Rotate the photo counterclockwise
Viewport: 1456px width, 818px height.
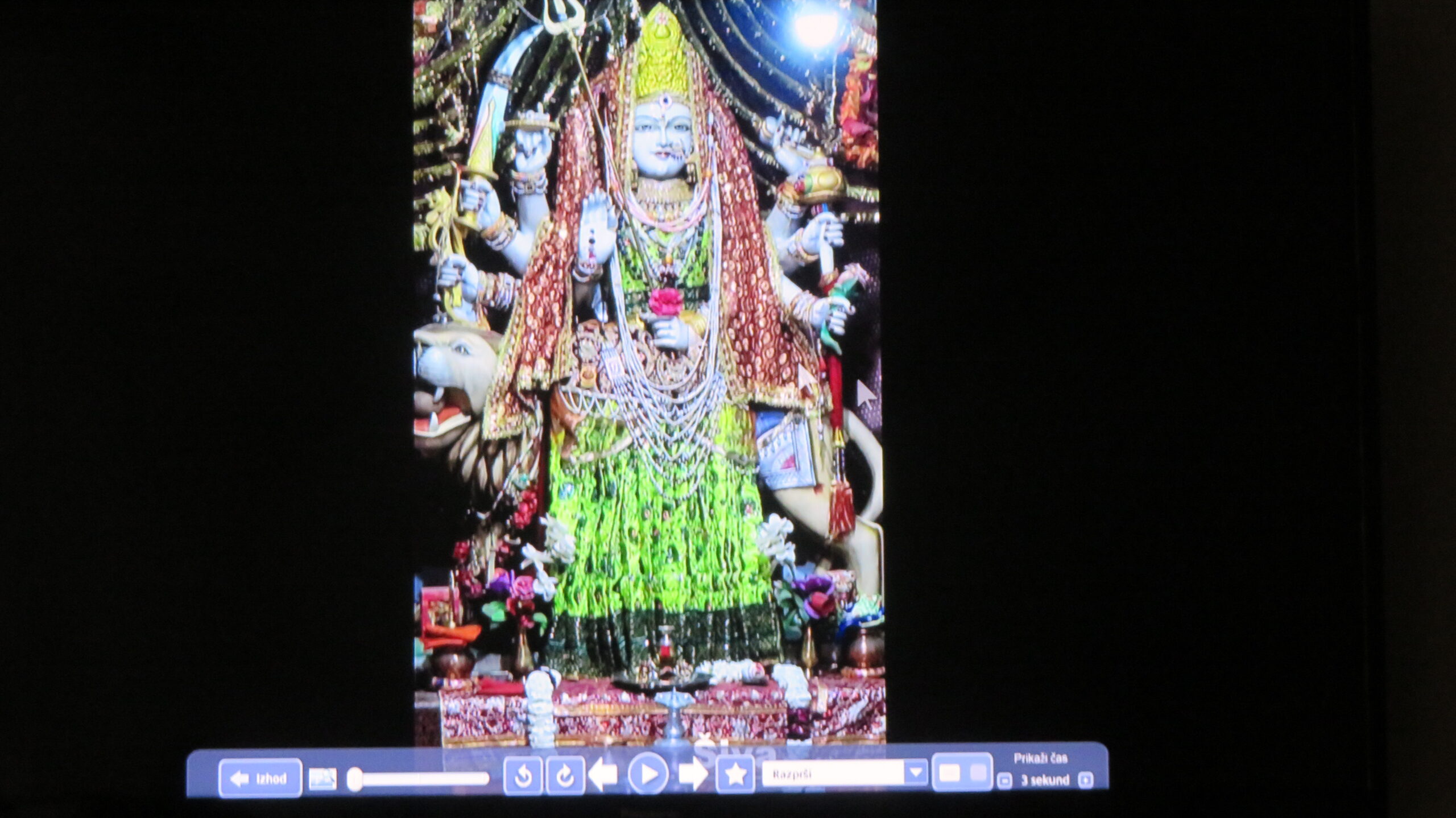pos(523,775)
